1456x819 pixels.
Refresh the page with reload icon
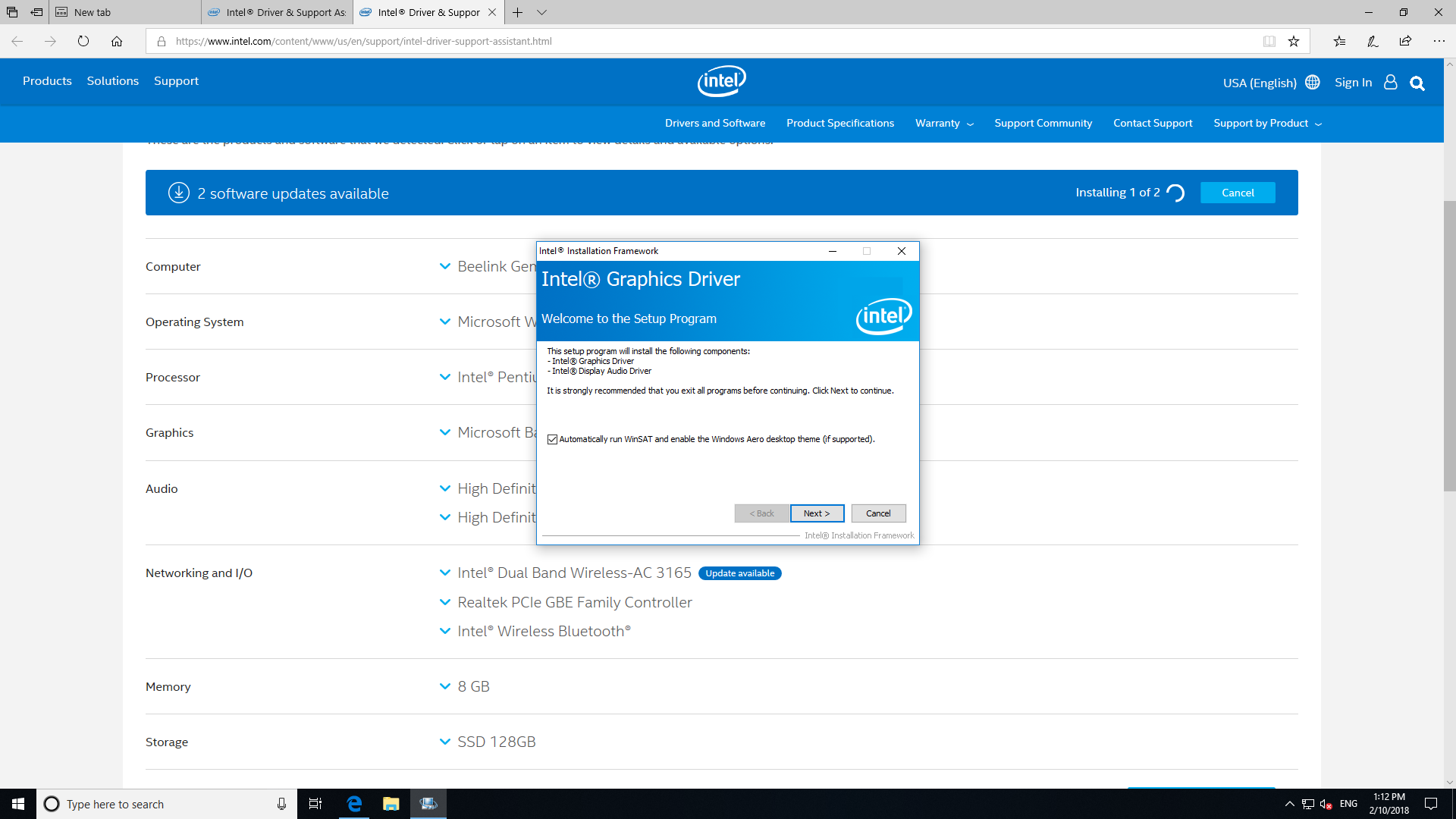click(x=83, y=41)
